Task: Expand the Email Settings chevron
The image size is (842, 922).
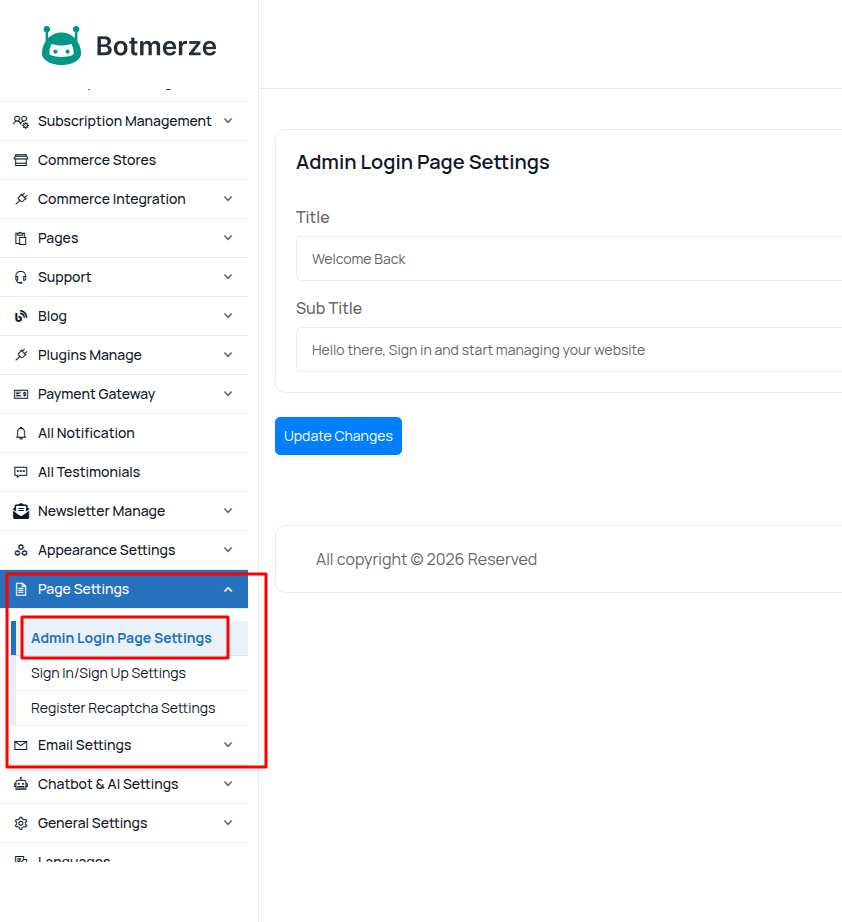Action: 228,745
